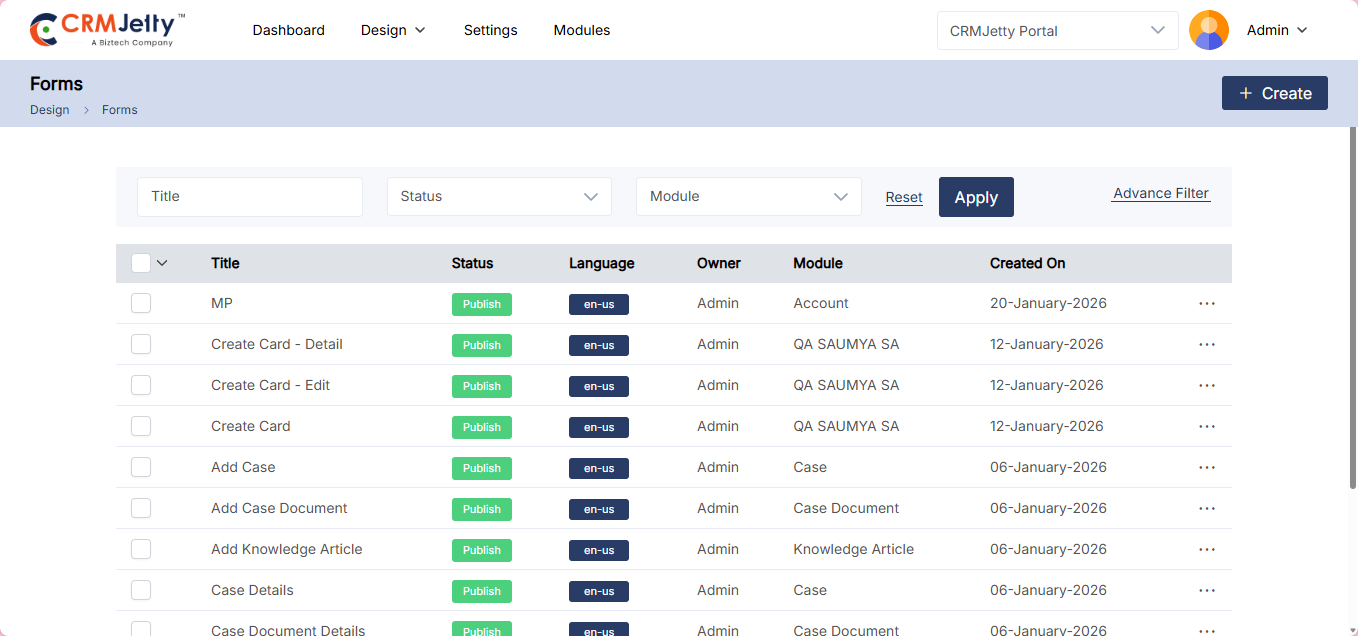Tick the select-all checkbox in table header
This screenshot has height=636, width=1358.
coord(141,263)
